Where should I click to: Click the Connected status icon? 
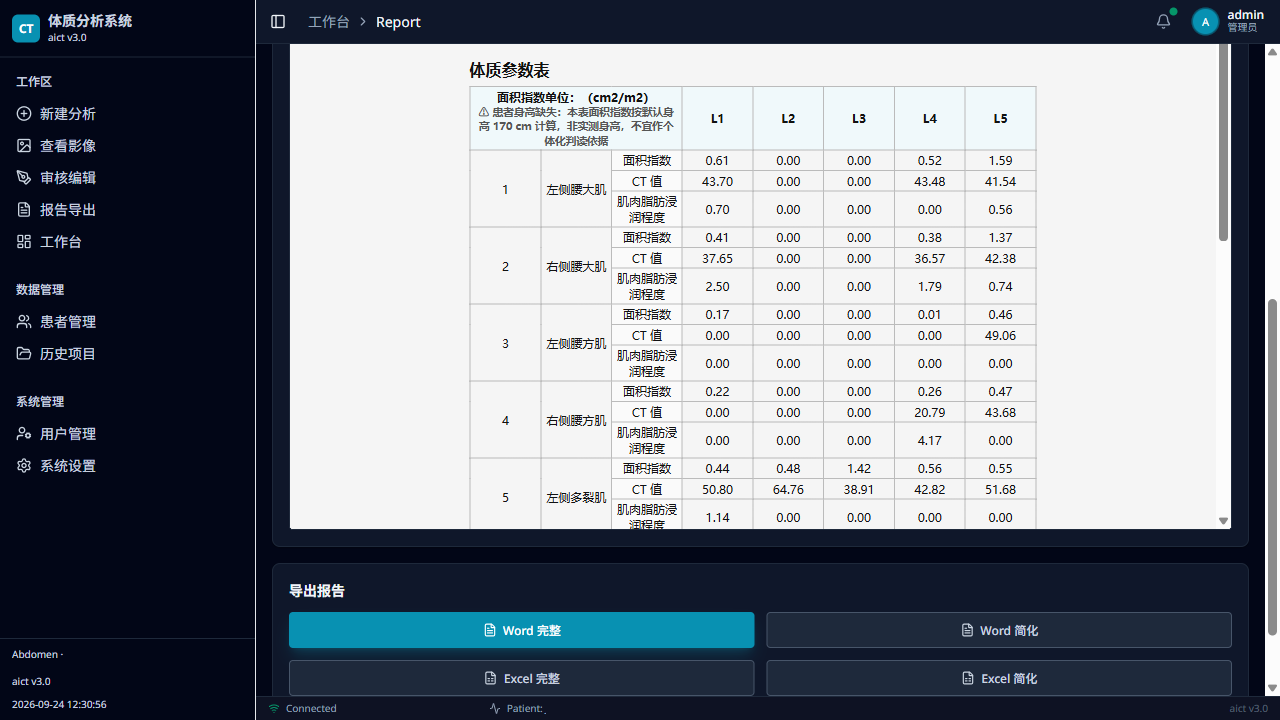(274, 708)
